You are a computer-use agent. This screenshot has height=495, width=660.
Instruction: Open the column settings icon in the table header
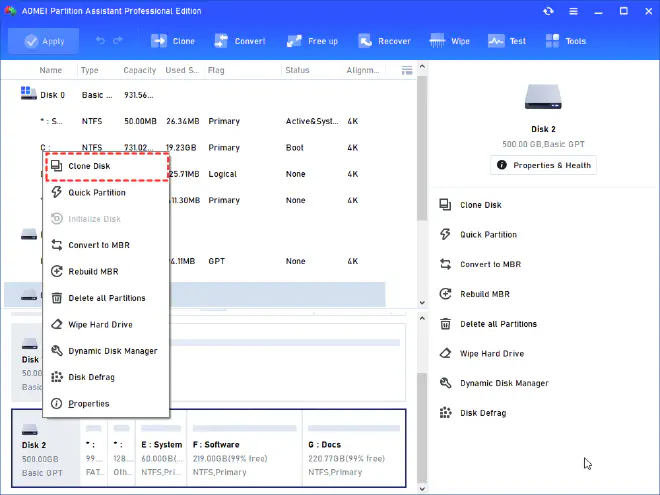[x=407, y=70]
